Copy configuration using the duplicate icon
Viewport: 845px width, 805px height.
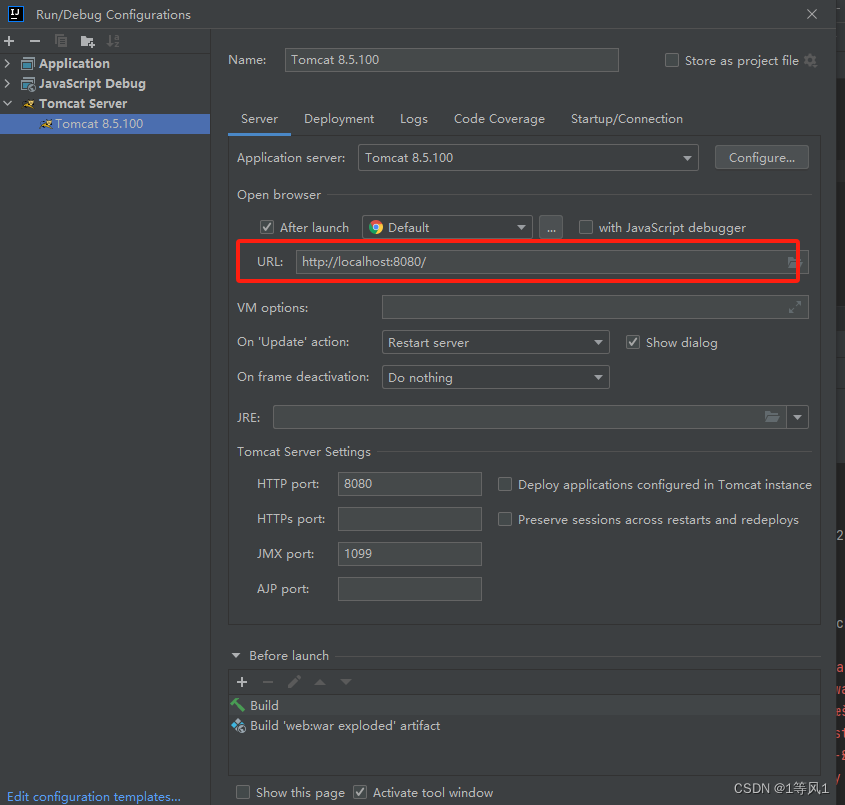pyautogui.click(x=61, y=41)
